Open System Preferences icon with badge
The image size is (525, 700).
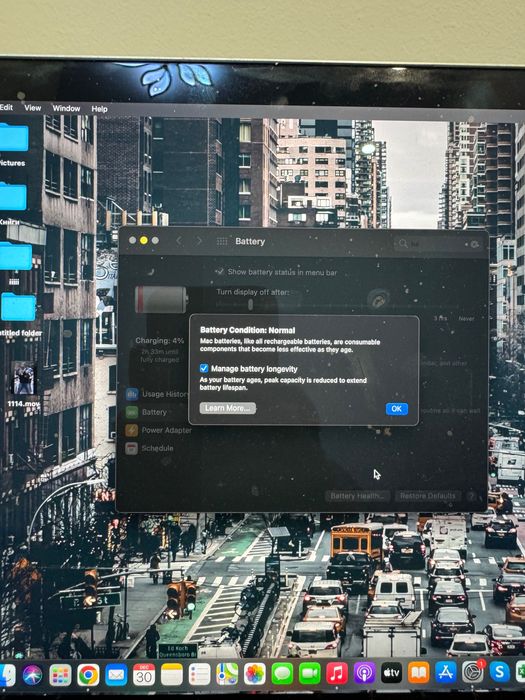pos(473,671)
